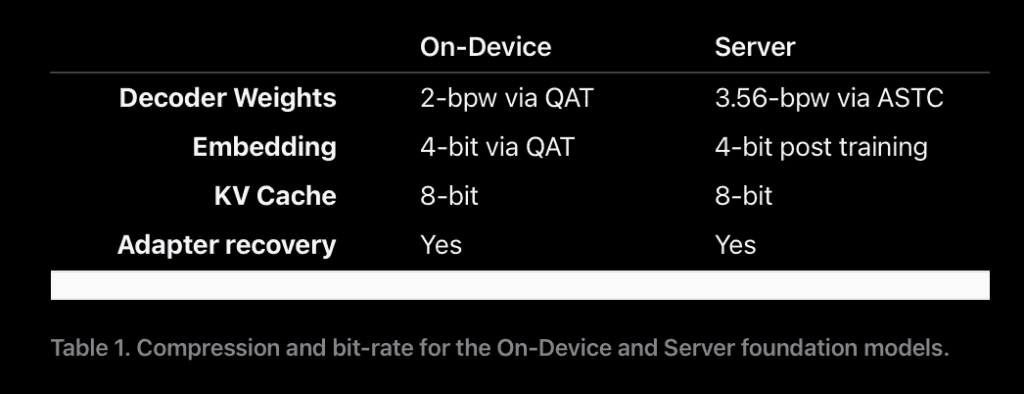The width and height of the screenshot is (1024, 394).
Task: Click the Table 1 caption text
Action: (500, 348)
